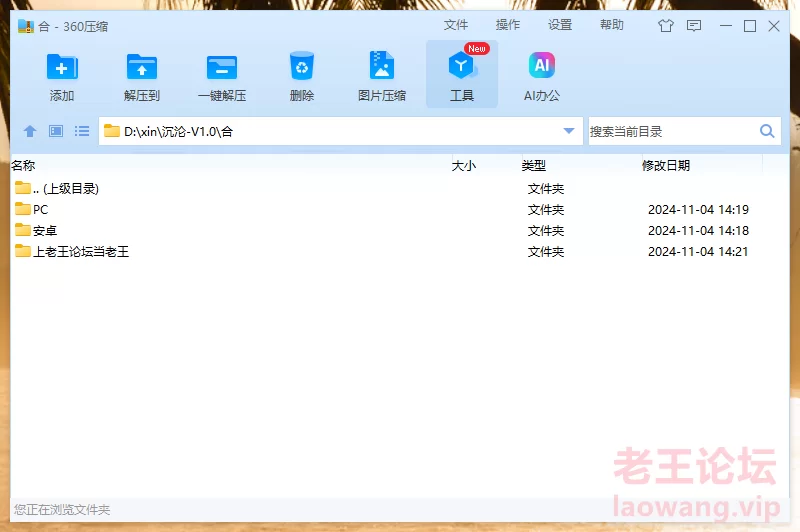
Task: Open the 操作 menu
Action: click(x=508, y=25)
